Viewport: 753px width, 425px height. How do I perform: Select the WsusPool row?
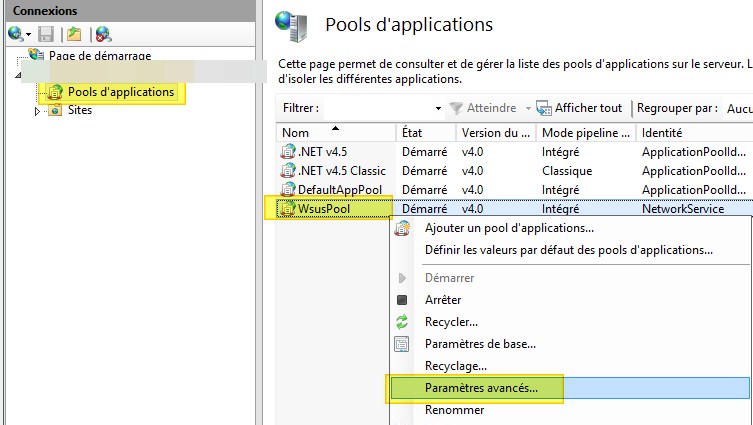point(514,209)
